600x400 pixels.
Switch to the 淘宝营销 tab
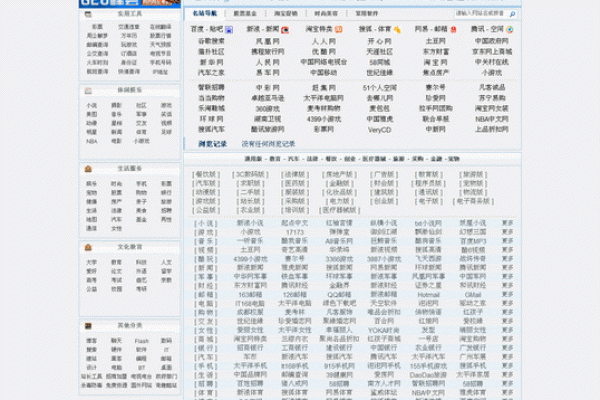(x=285, y=15)
